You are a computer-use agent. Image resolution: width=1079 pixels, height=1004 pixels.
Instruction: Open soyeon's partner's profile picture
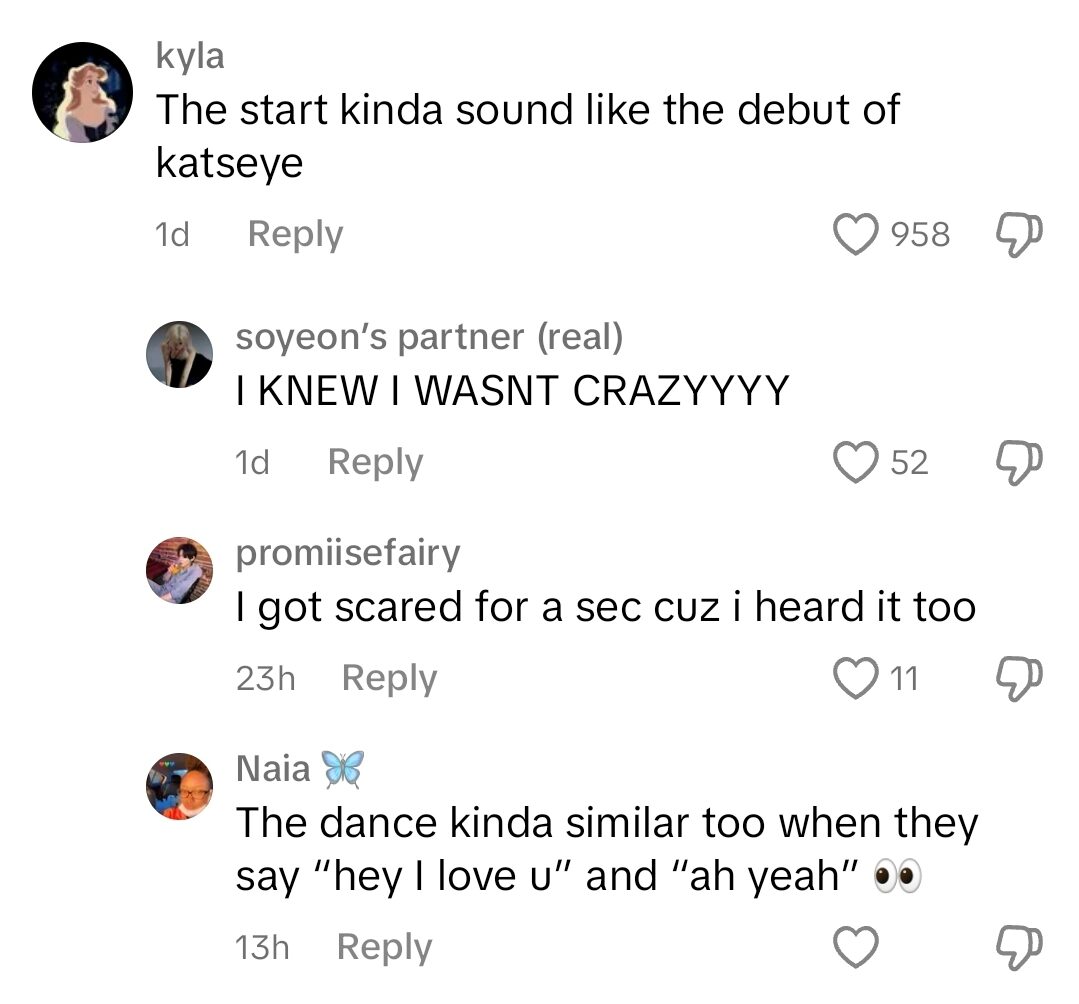pos(180,354)
